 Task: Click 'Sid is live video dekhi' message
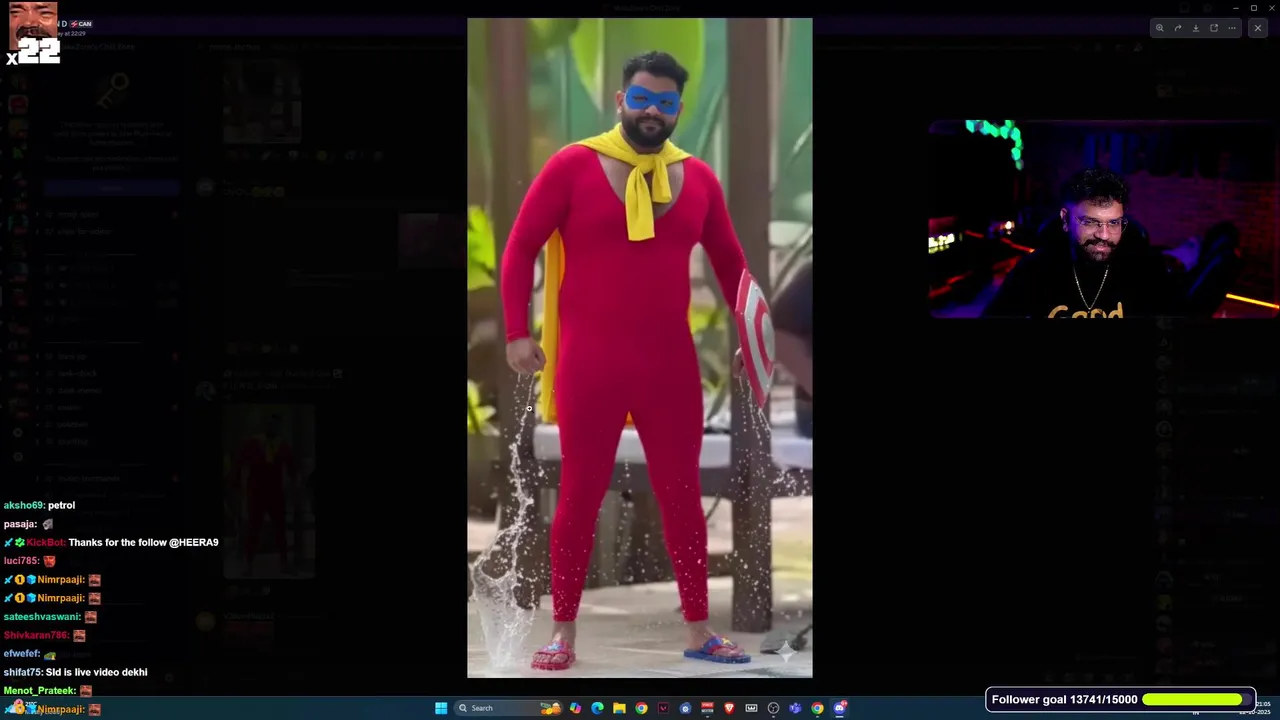(96, 672)
